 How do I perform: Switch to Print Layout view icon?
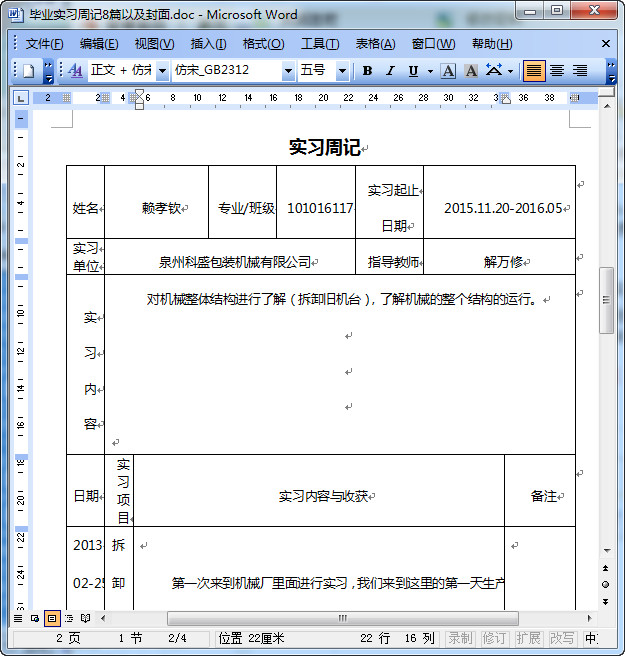pyautogui.click(x=52, y=618)
